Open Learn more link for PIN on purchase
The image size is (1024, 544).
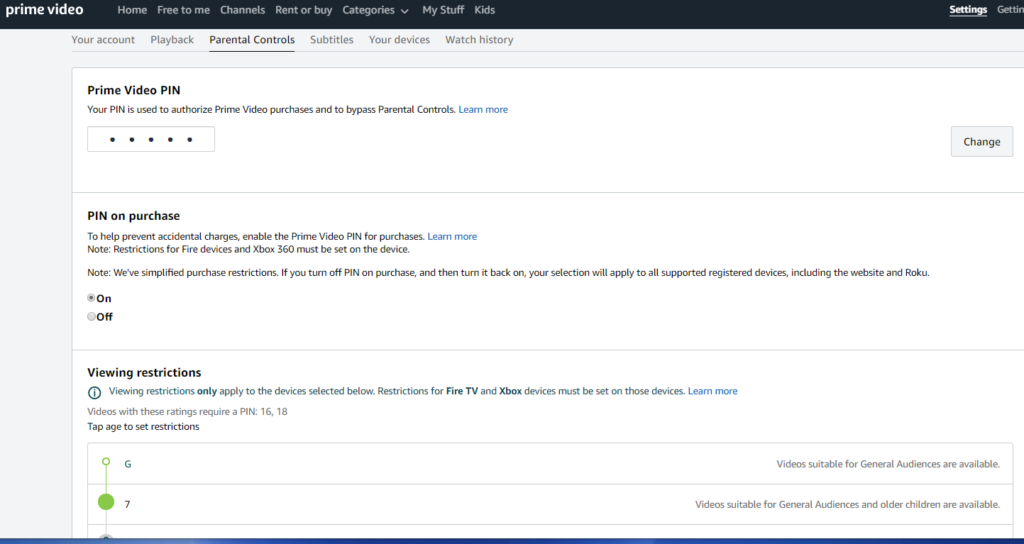pos(452,236)
